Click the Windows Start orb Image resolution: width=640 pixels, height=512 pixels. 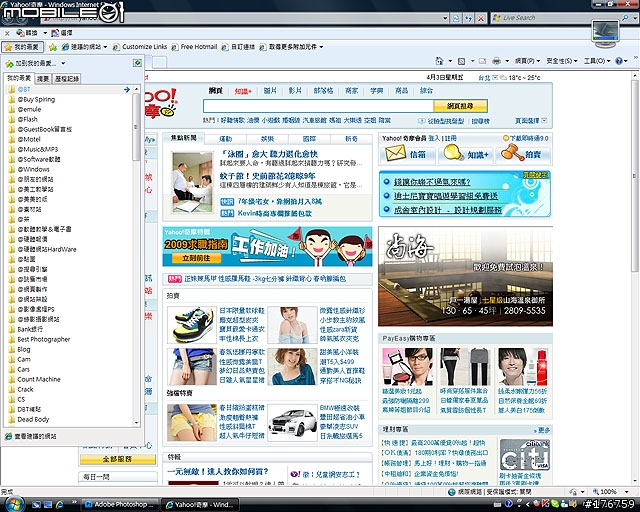[14, 504]
